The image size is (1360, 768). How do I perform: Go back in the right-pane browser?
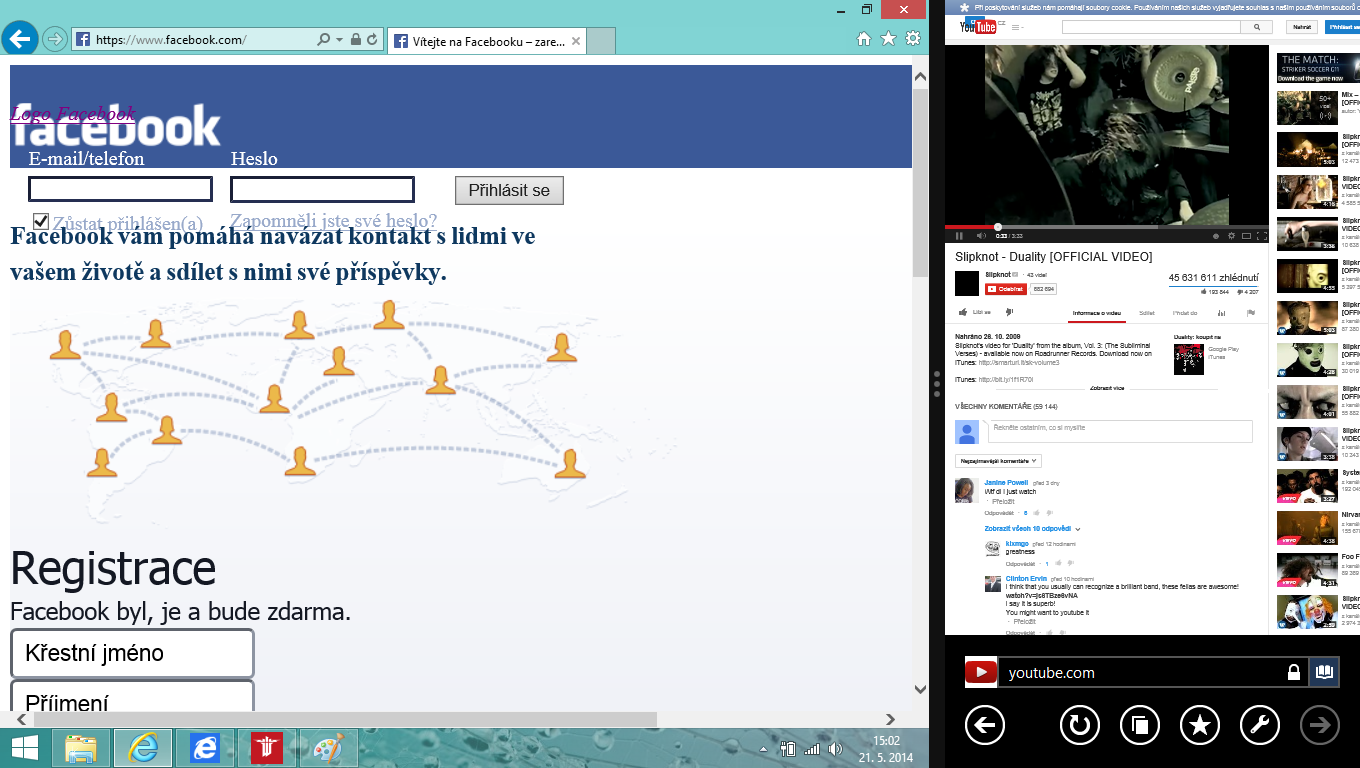[x=985, y=725]
